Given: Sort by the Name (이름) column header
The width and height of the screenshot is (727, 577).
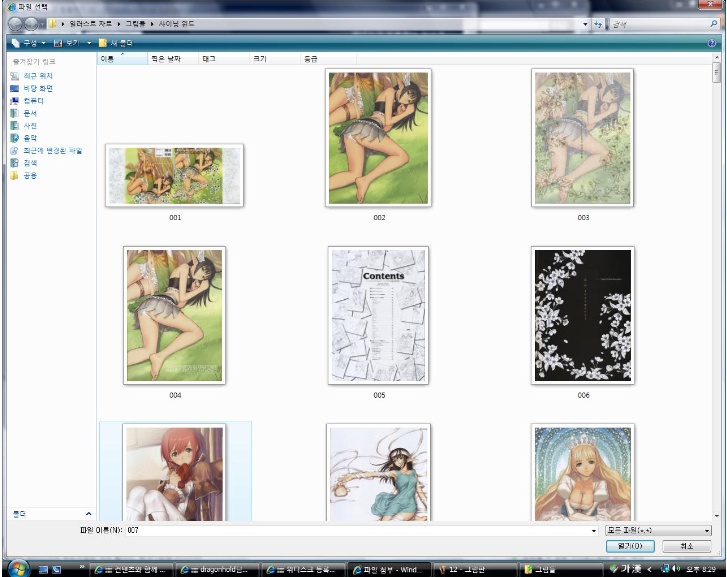Looking at the screenshot, I should (108, 60).
